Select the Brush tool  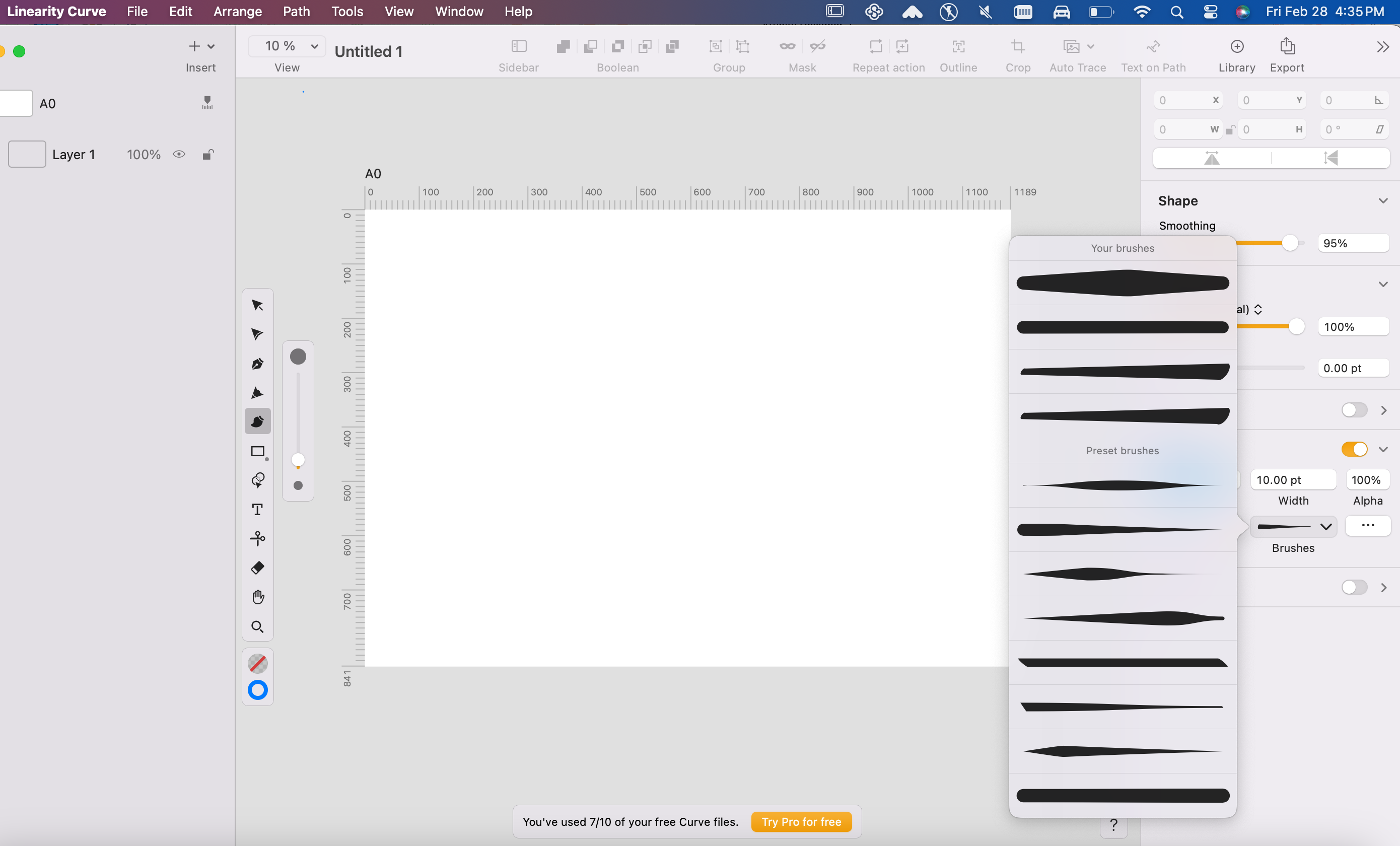pyautogui.click(x=257, y=421)
